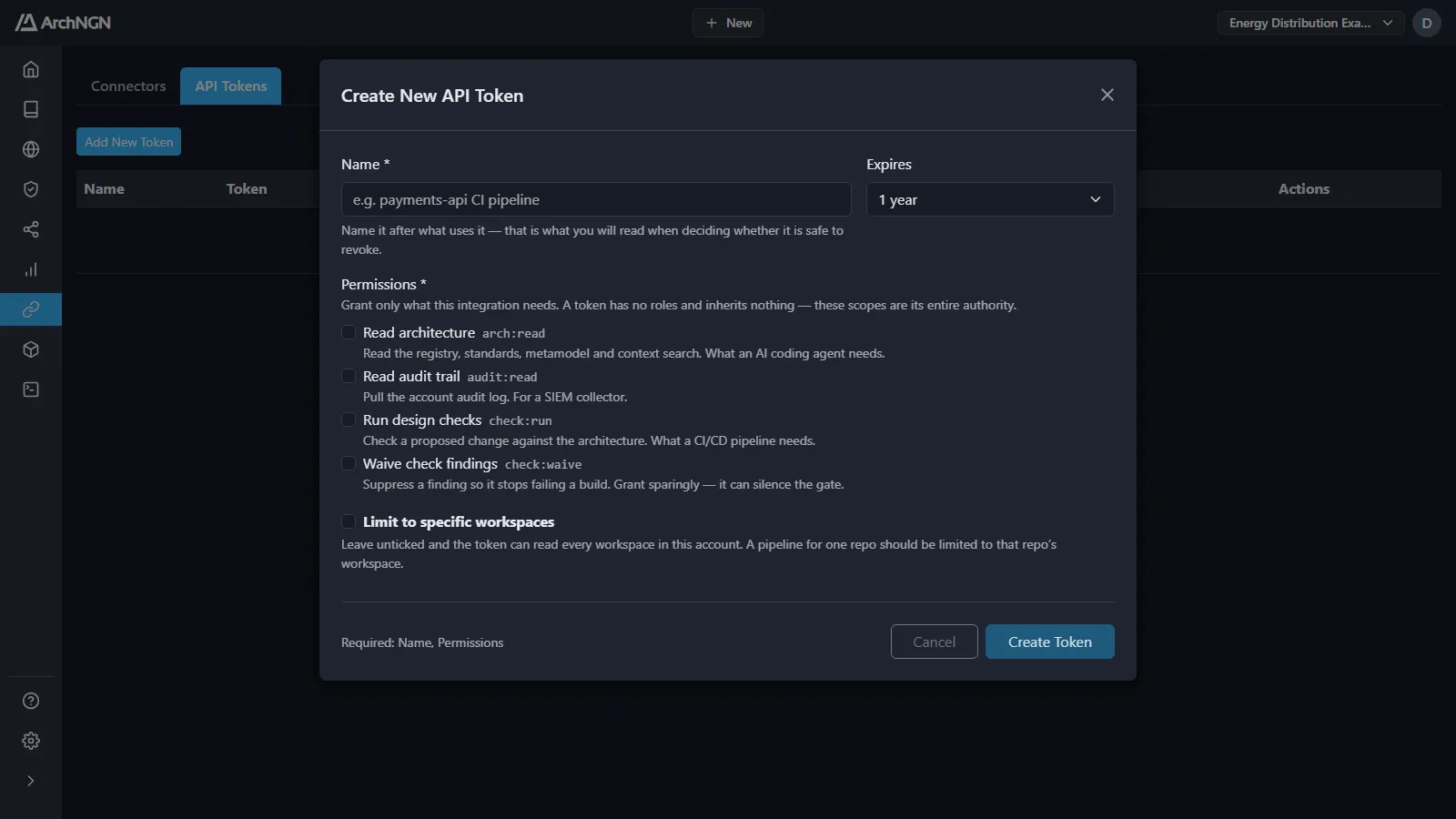Check the Read architecture permission
The image size is (1456, 819).
tap(349, 332)
